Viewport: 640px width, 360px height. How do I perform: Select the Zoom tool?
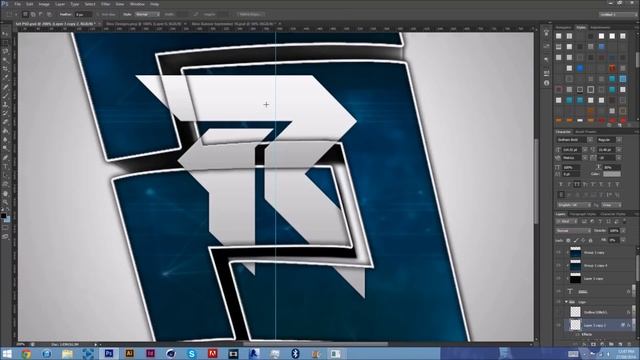pos(5,202)
